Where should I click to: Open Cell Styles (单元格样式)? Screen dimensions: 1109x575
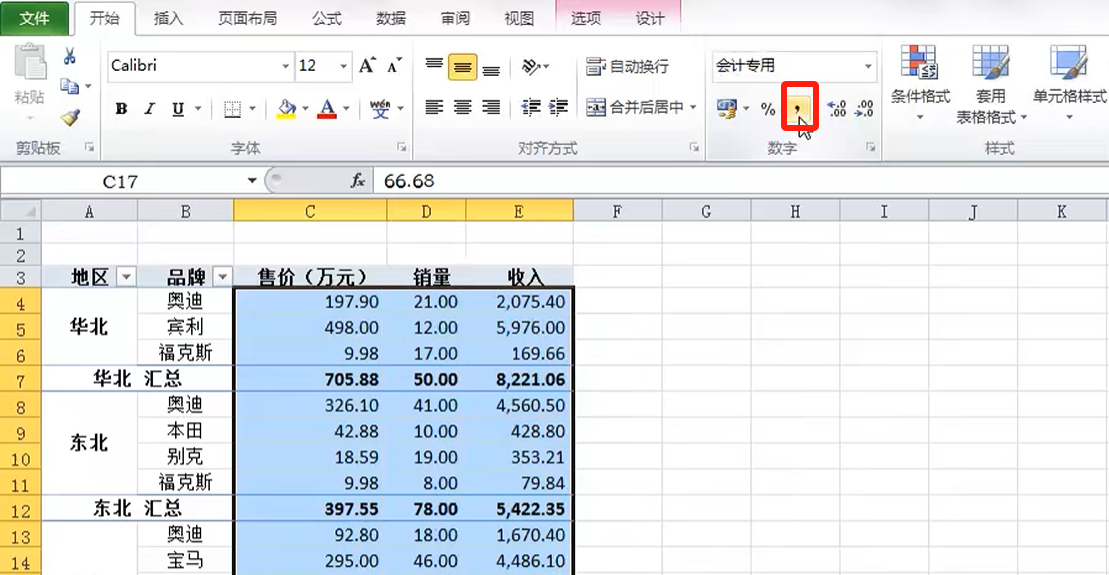(1069, 83)
